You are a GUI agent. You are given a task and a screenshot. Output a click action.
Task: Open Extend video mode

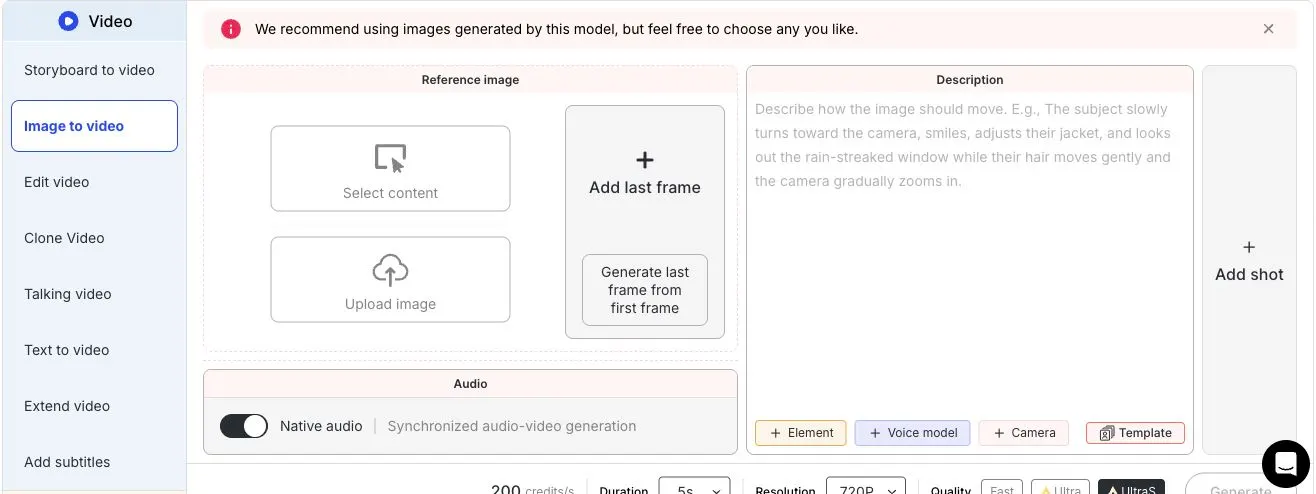94,406
